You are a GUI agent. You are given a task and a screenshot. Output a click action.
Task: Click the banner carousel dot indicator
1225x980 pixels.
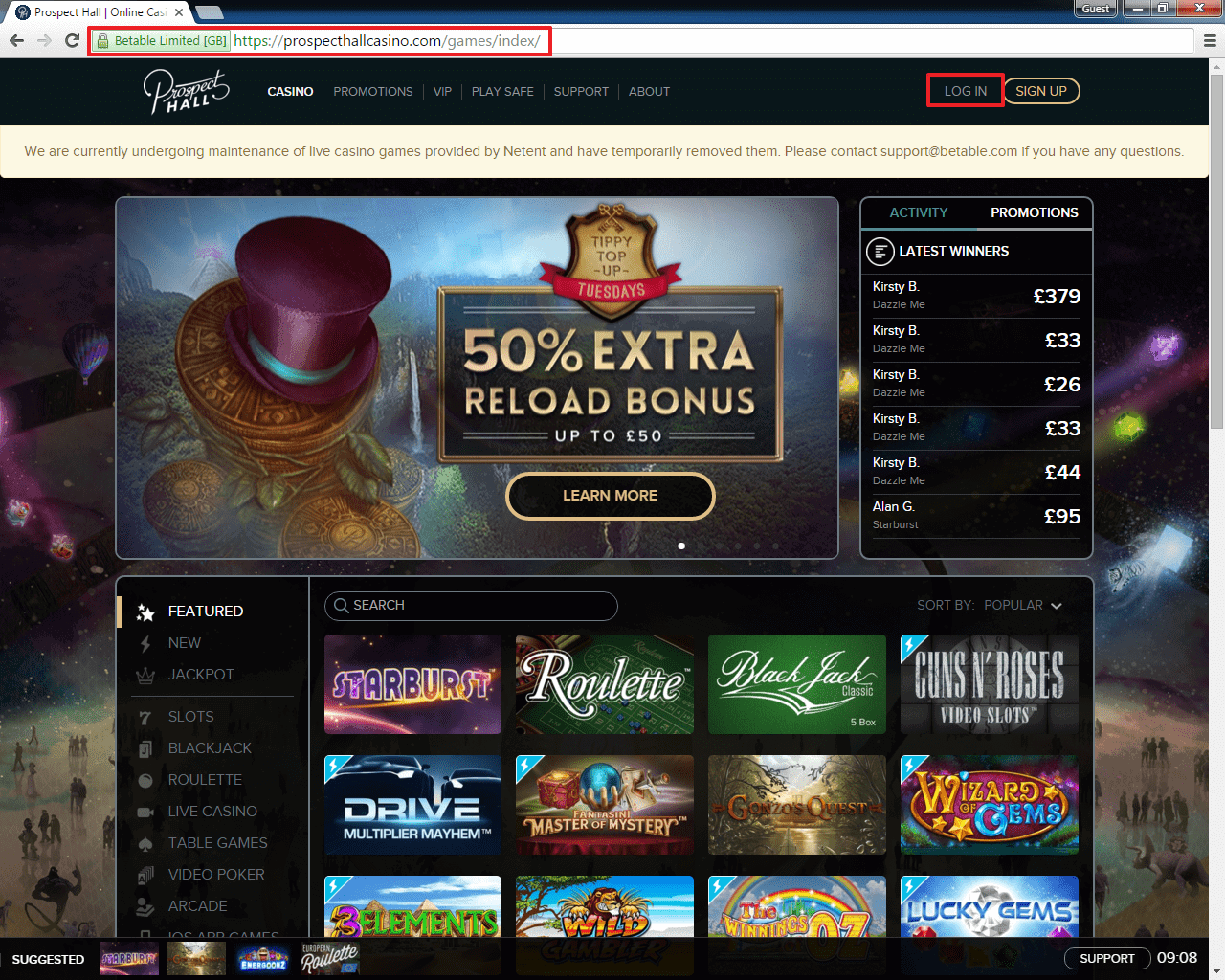(681, 546)
